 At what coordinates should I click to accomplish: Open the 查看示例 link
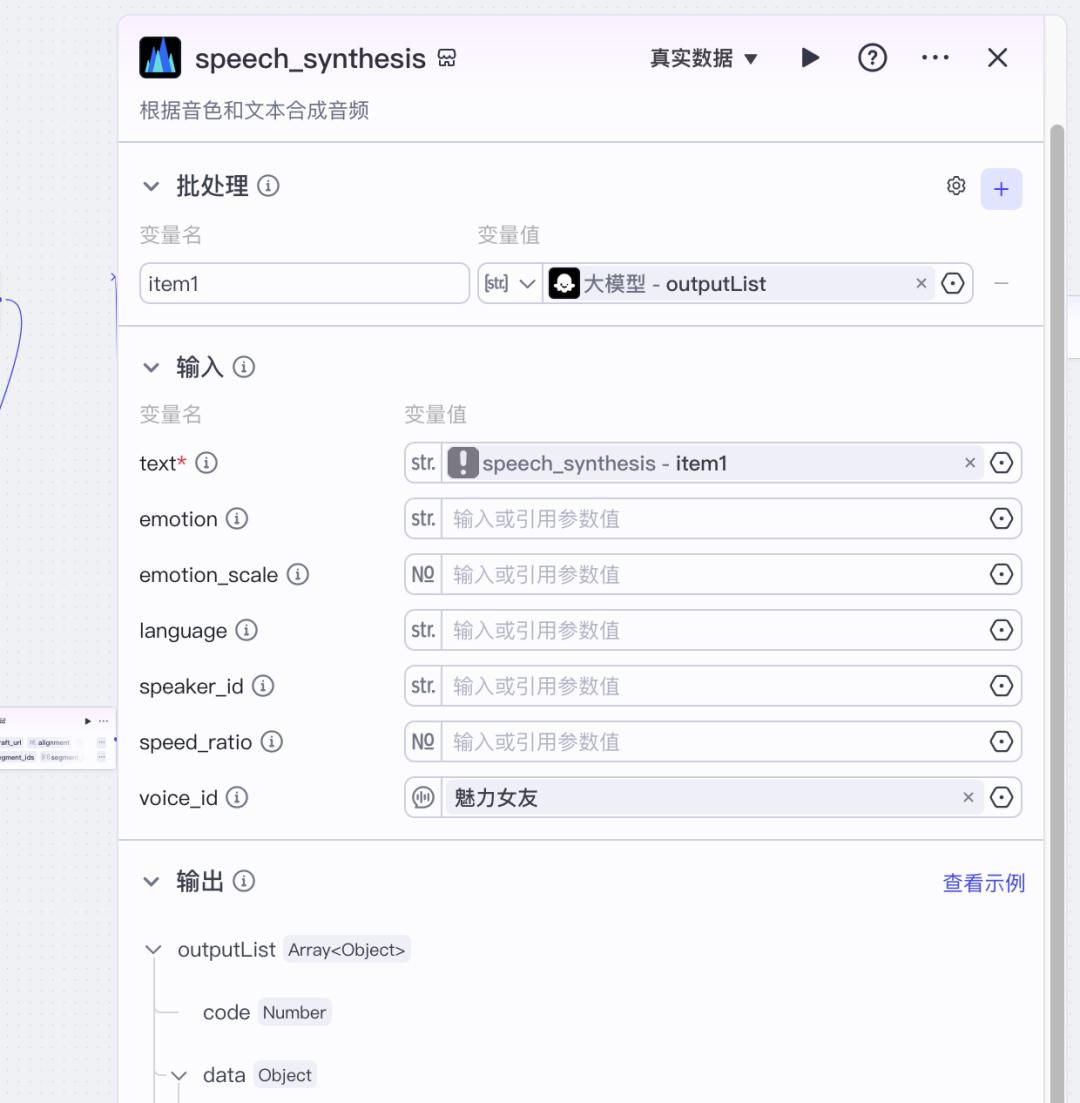coord(984,883)
